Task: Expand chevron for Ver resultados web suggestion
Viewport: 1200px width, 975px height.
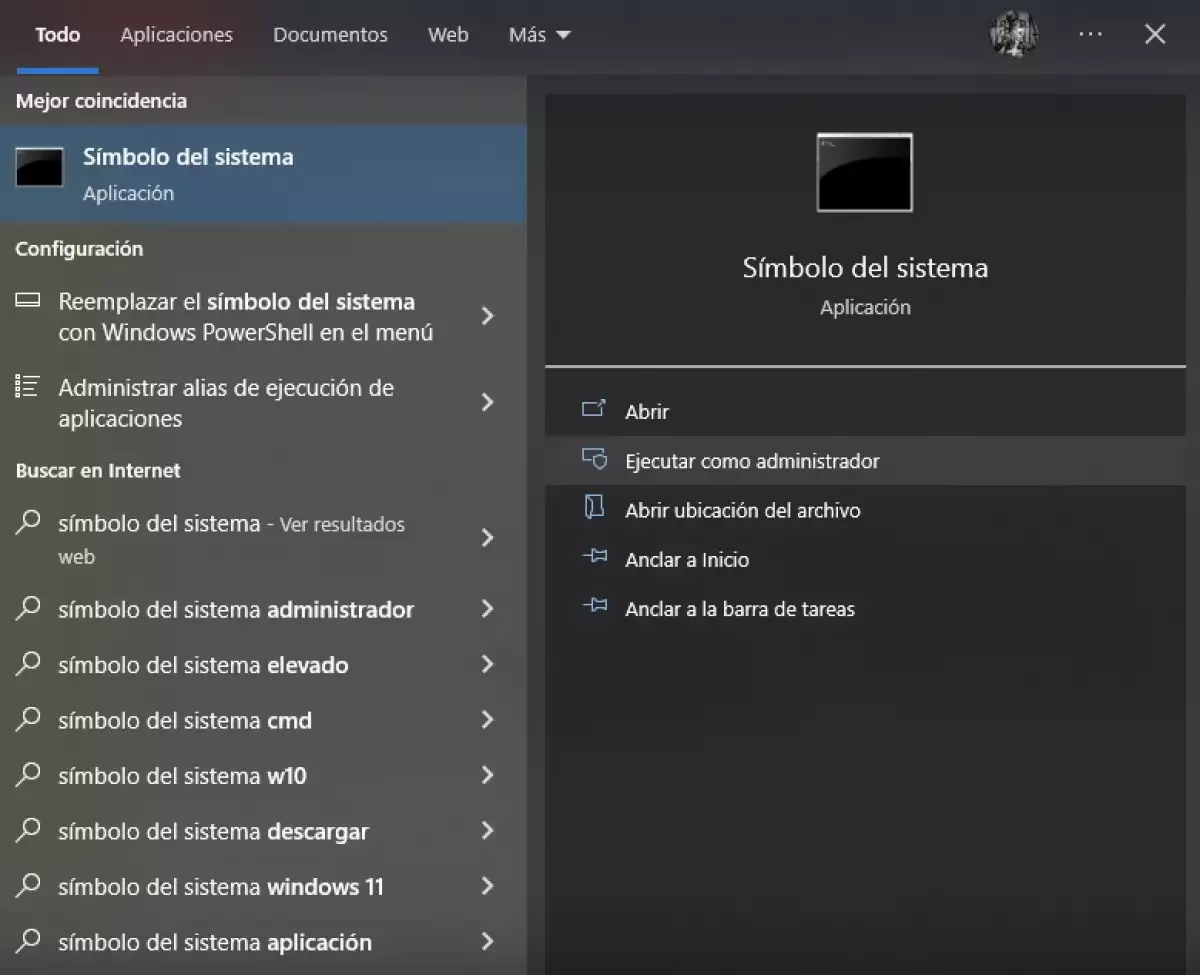Action: [488, 538]
